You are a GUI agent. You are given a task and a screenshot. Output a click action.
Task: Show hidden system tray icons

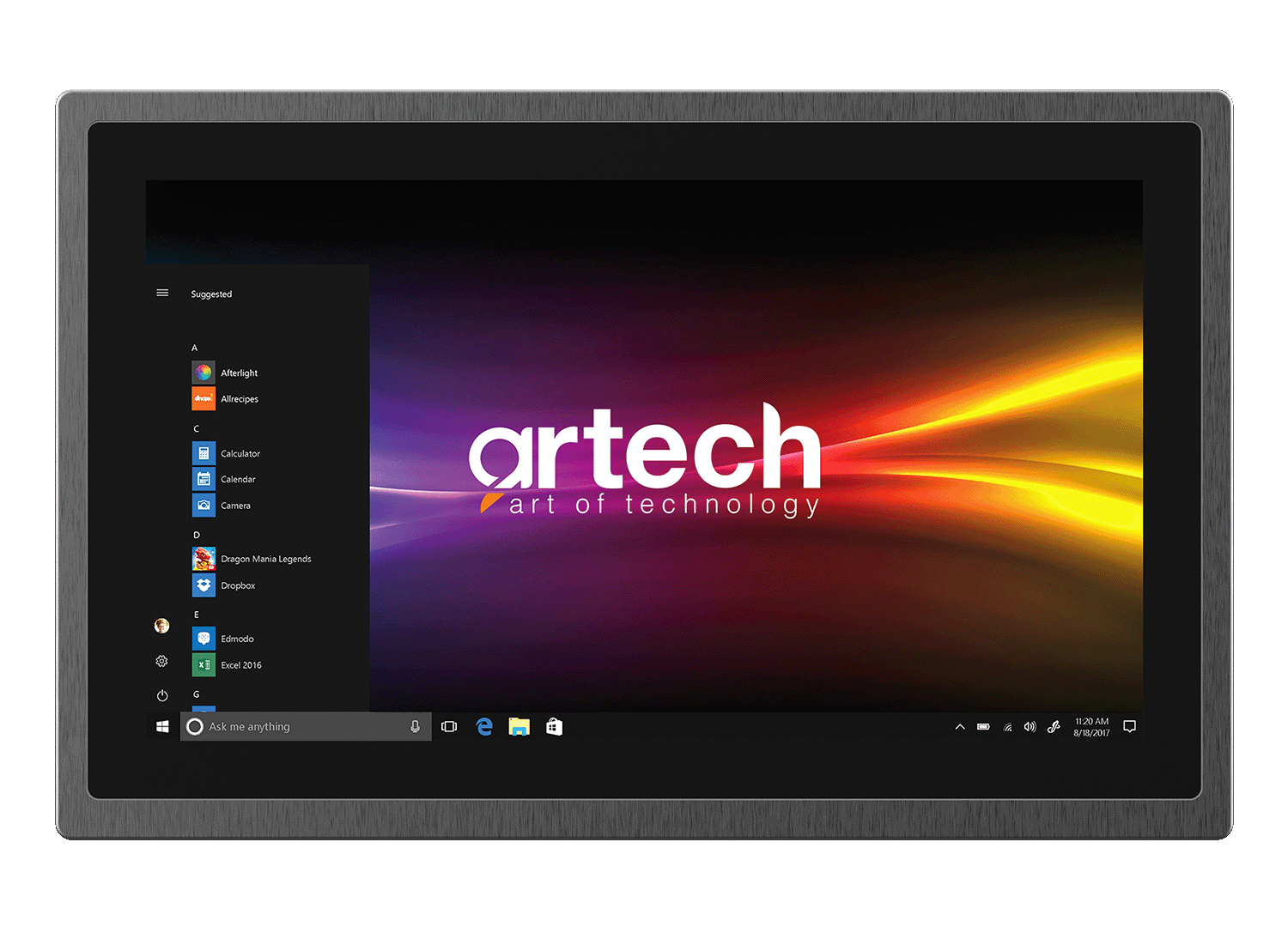tap(960, 727)
